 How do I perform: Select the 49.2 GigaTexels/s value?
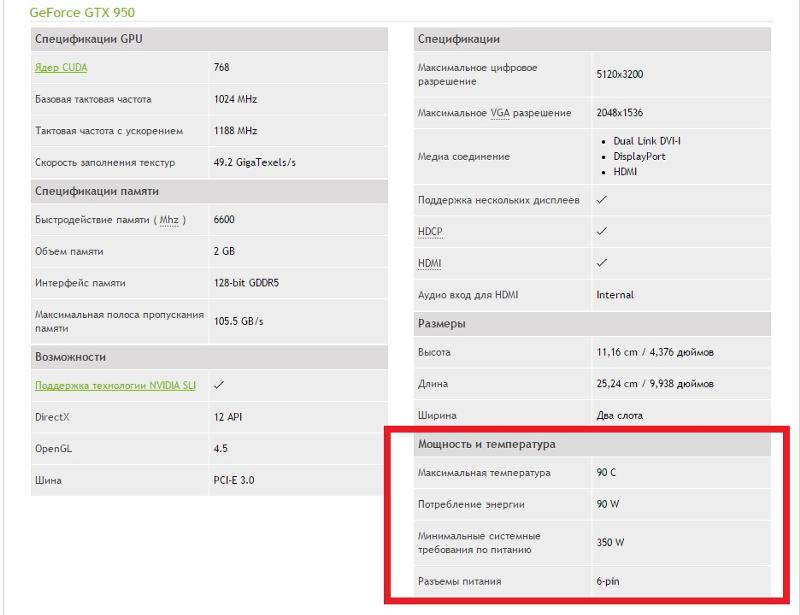pyautogui.click(x=255, y=162)
